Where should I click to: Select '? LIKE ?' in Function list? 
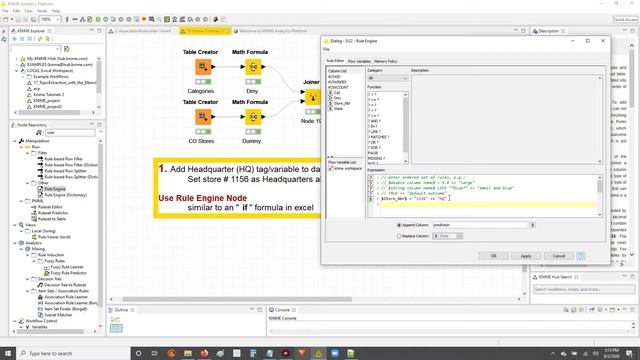click(374, 132)
